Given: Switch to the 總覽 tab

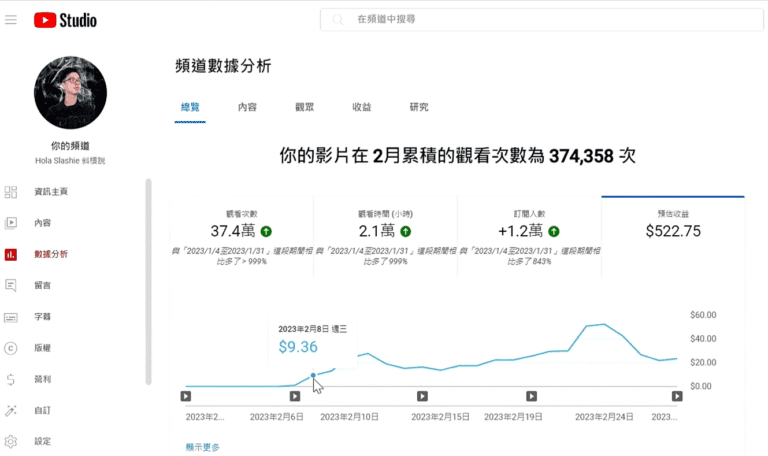Looking at the screenshot, I should point(190,107).
